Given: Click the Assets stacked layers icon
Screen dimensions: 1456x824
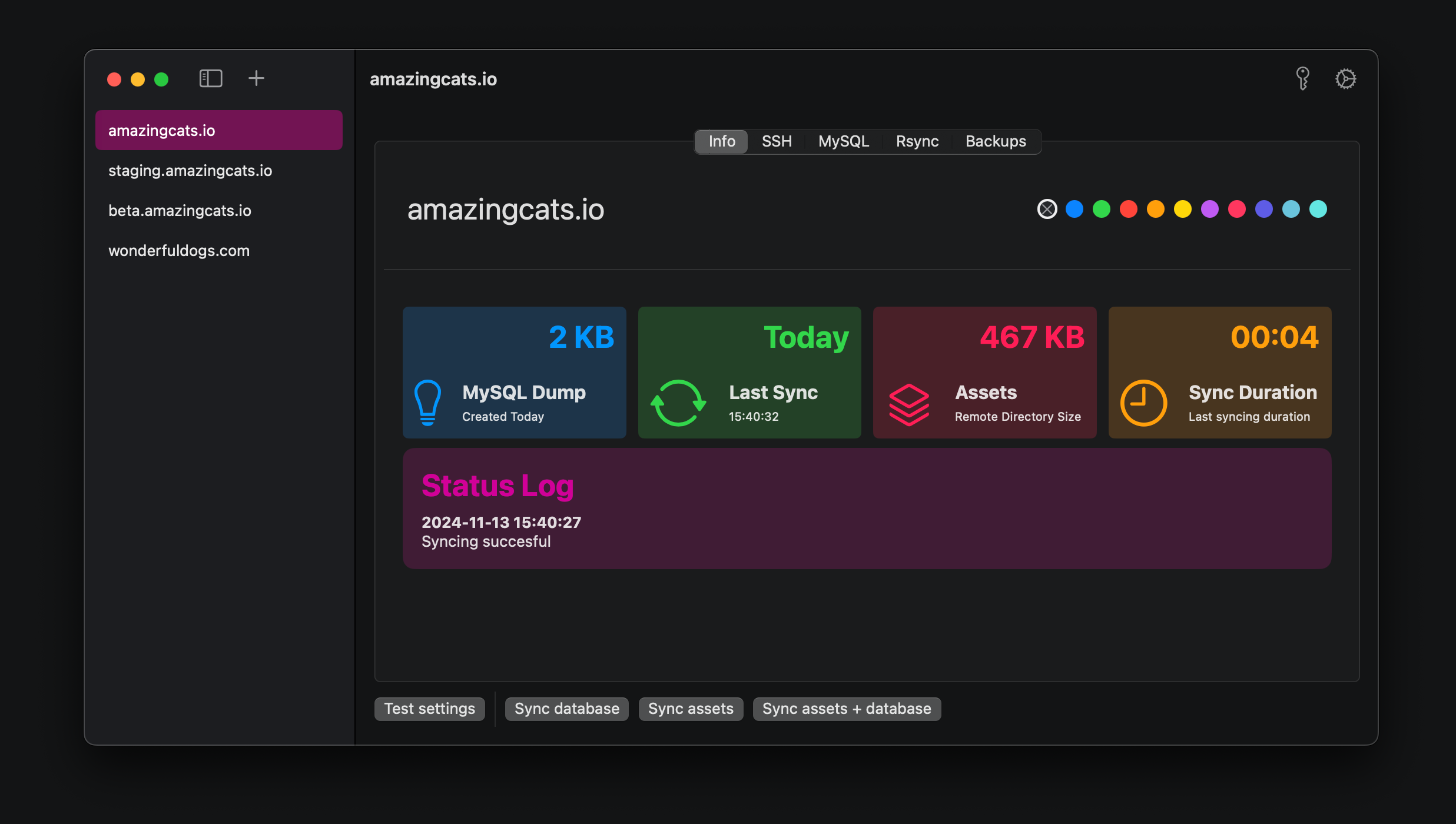Looking at the screenshot, I should point(909,404).
